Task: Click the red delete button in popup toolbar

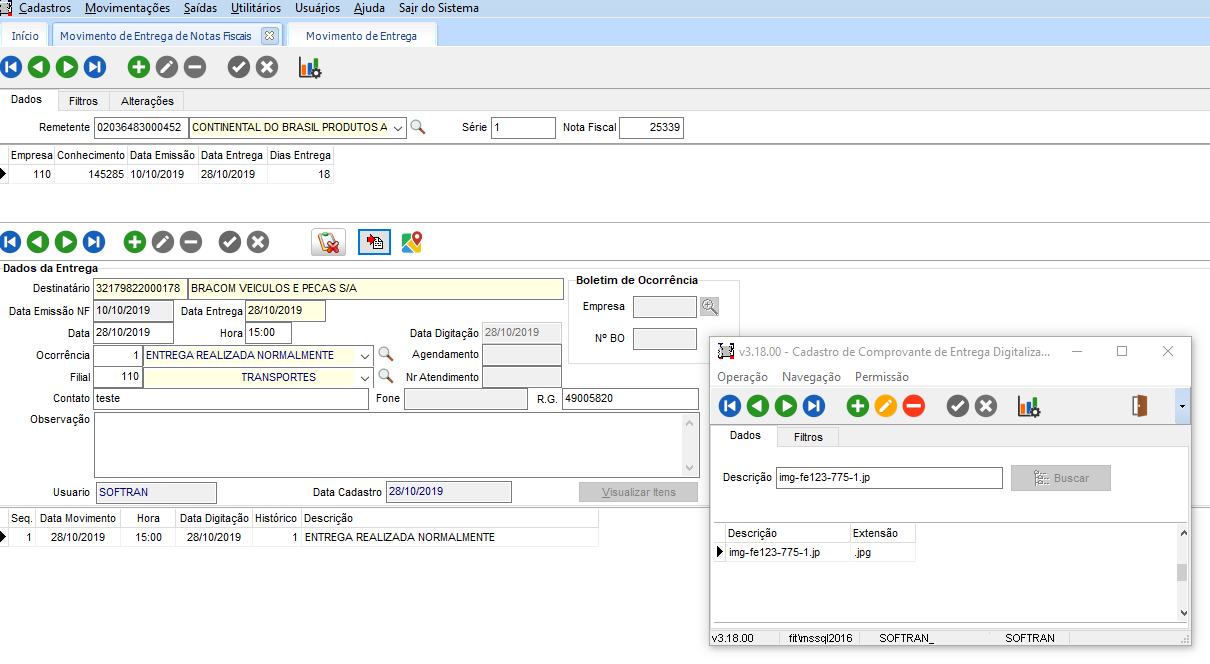Action: pos(914,406)
